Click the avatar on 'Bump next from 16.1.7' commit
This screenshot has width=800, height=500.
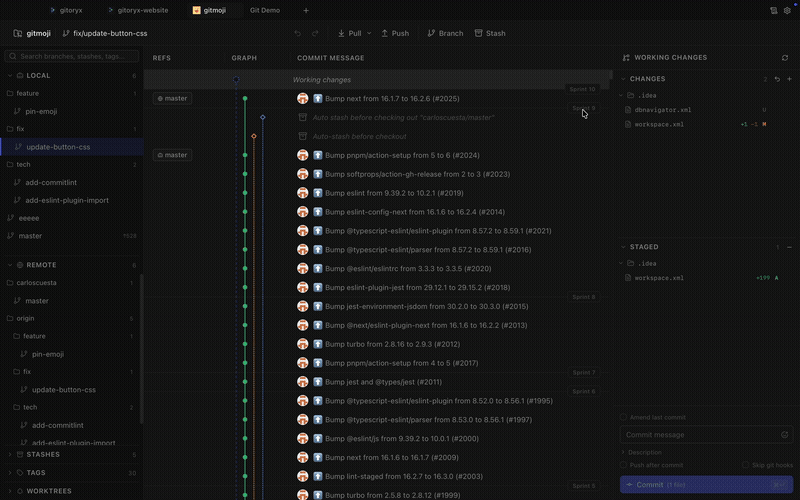pyautogui.click(x=303, y=98)
